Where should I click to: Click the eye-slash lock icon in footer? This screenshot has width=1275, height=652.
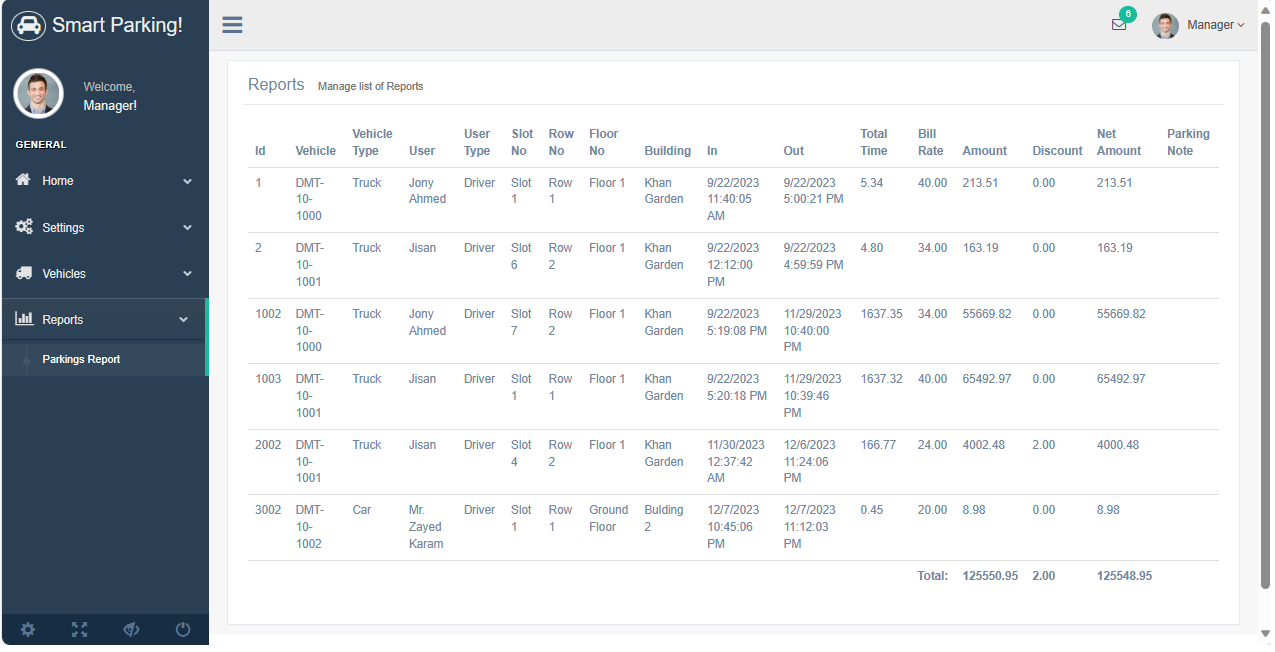pos(130,629)
